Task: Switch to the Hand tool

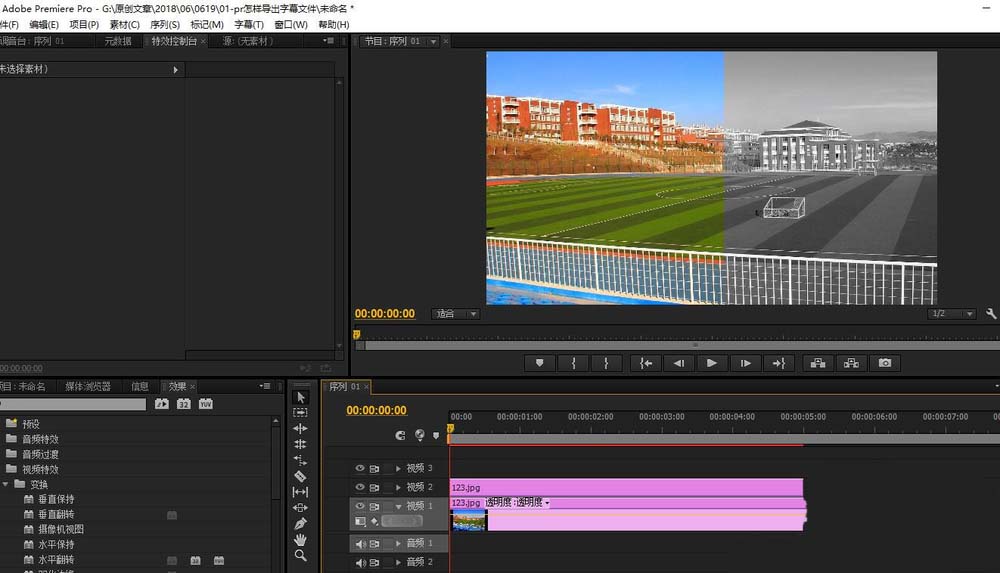Action: tap(300, 540)
